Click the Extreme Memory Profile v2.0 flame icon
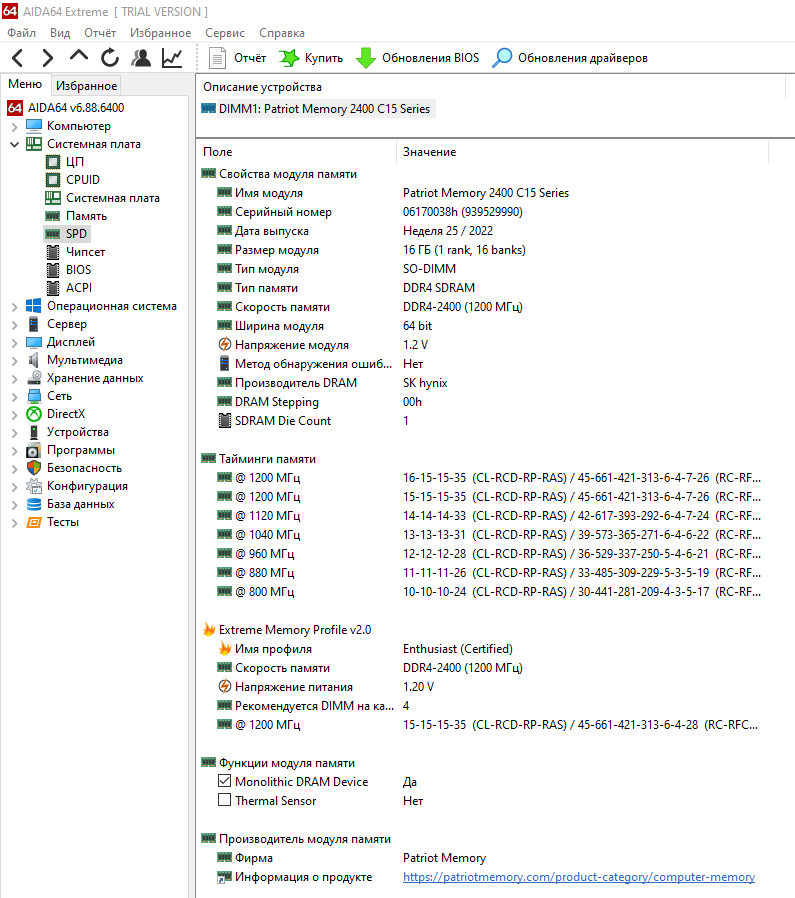 (x=209, y=629)
